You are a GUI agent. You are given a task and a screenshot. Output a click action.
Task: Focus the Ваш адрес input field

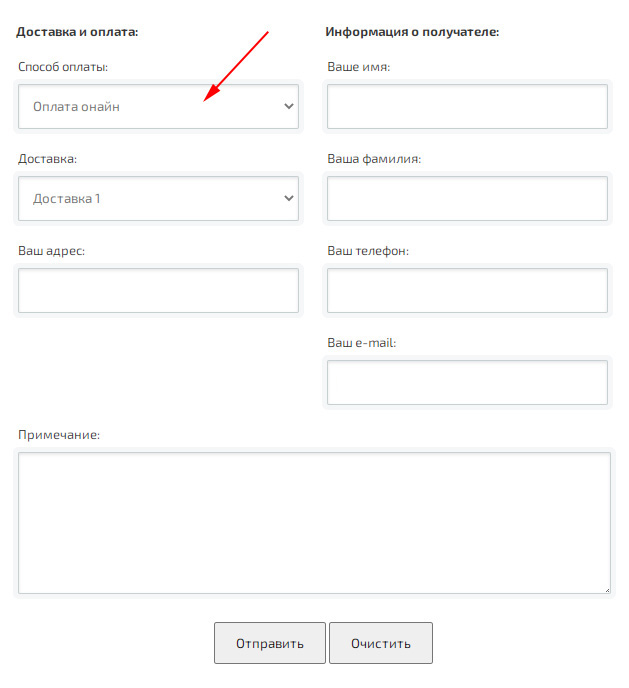click(x=158, y=290)
